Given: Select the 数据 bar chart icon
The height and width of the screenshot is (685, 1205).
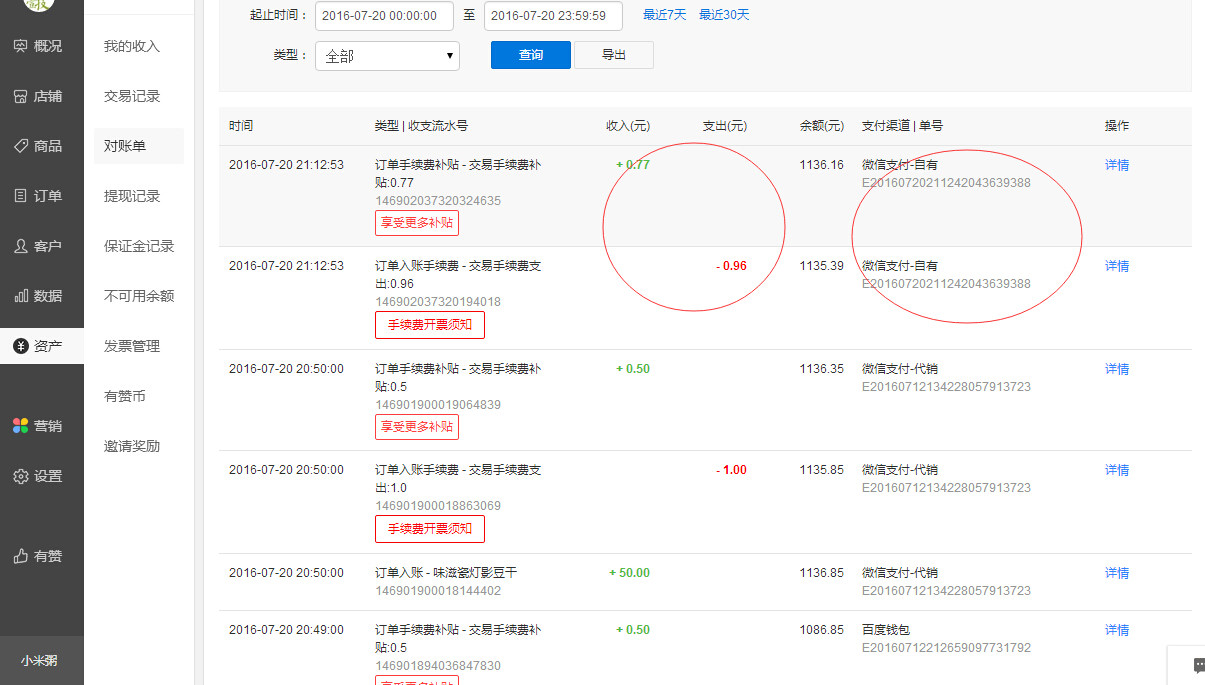Looking at the screenshot, I should pyautogui.click(x=20, y=296).
